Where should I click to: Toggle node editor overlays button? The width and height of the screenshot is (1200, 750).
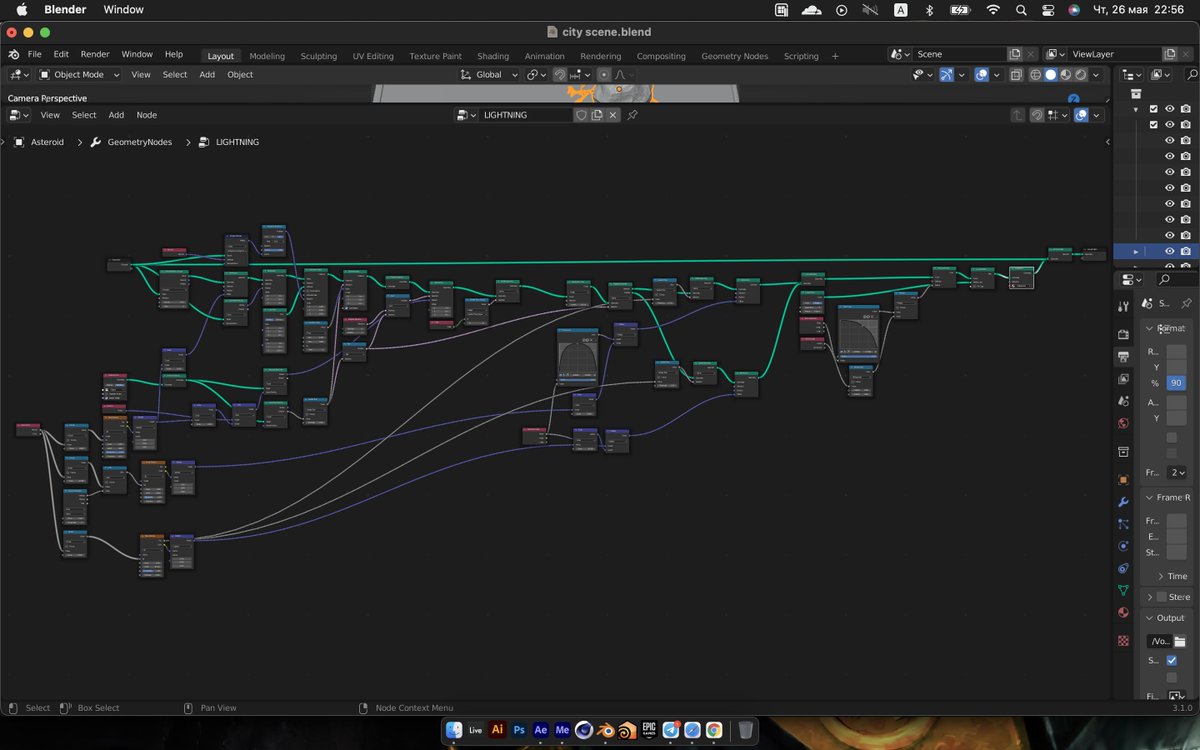(1082, 115)
